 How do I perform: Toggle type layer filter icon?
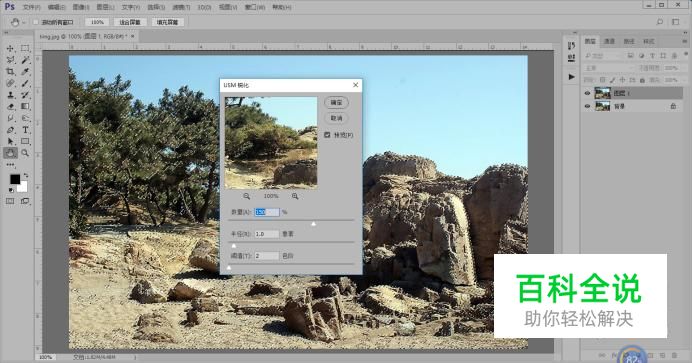point(652,56)
